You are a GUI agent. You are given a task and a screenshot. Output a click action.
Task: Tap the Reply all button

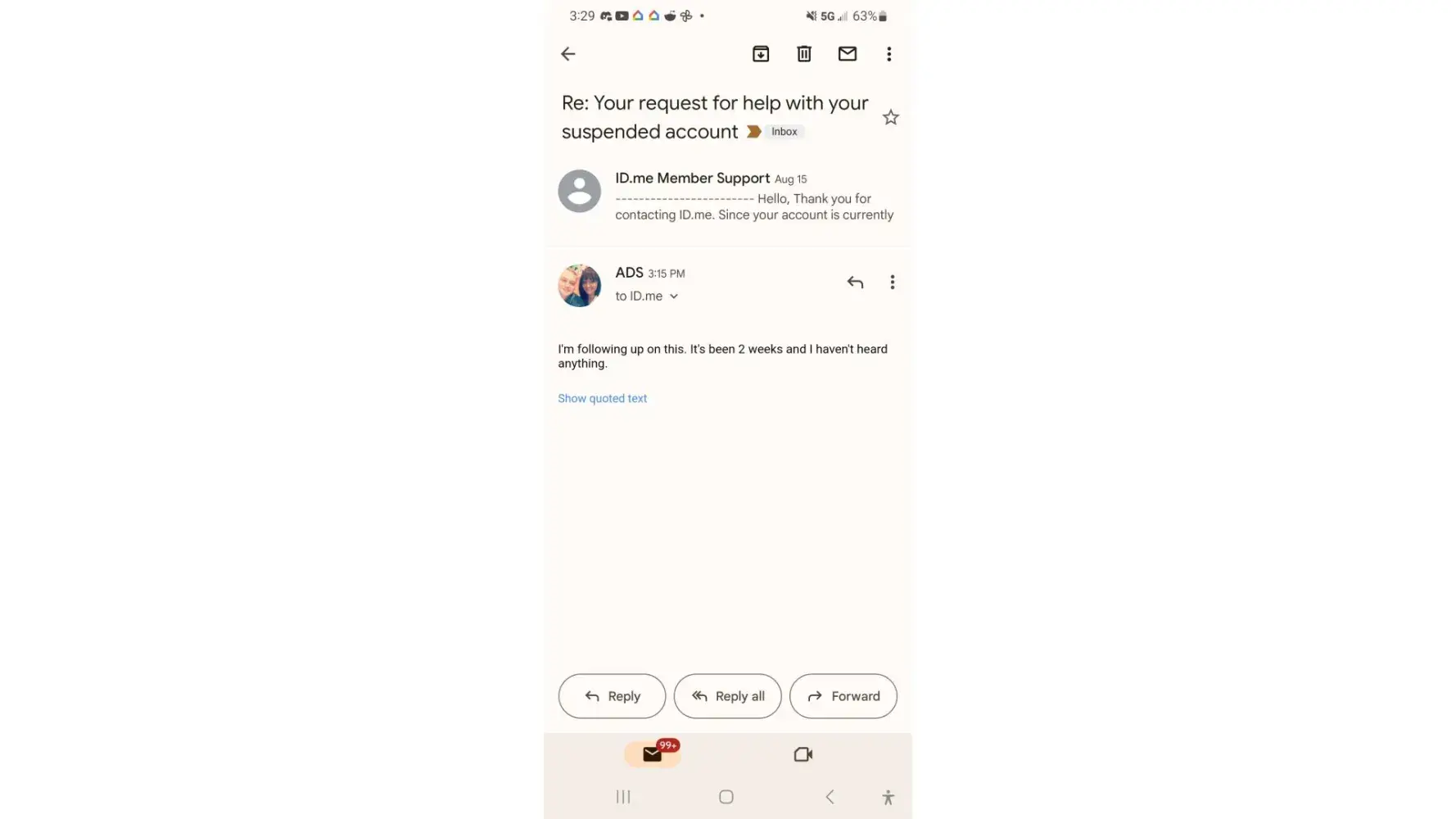tap(727, 696)
